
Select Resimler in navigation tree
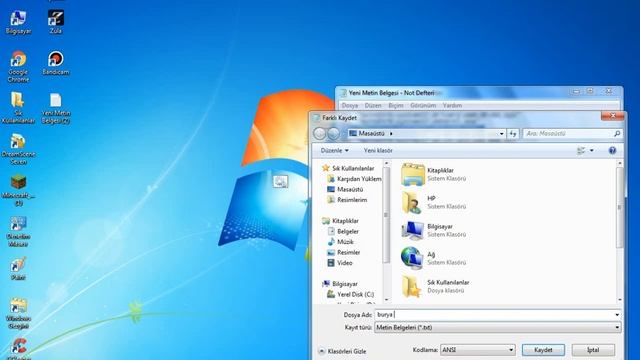344,253
